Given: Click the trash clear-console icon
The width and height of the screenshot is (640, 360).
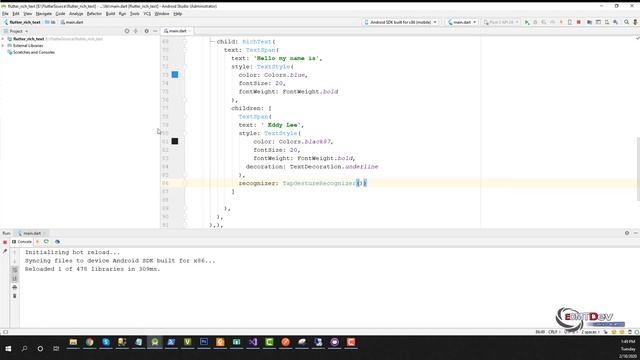Looking at the screenshot, I should click(x=14, y=296).
